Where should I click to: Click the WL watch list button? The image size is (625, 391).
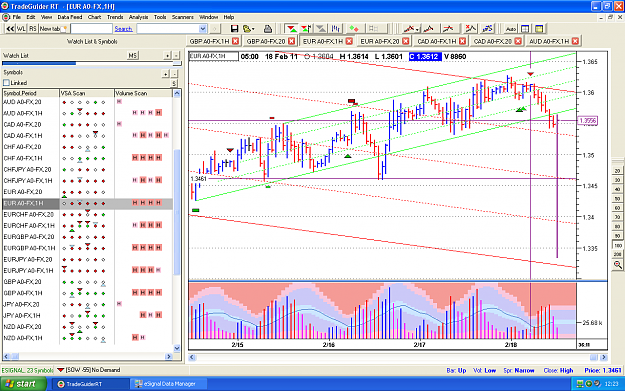[x=21, y=29]
